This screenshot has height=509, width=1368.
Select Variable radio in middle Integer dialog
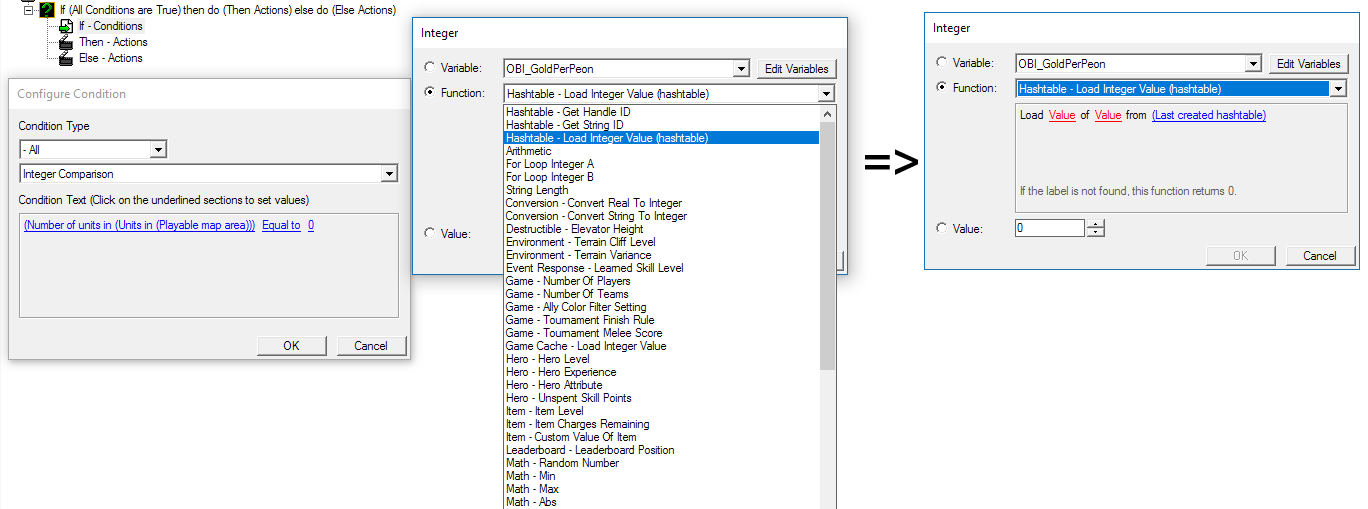[x=431, y=68]
